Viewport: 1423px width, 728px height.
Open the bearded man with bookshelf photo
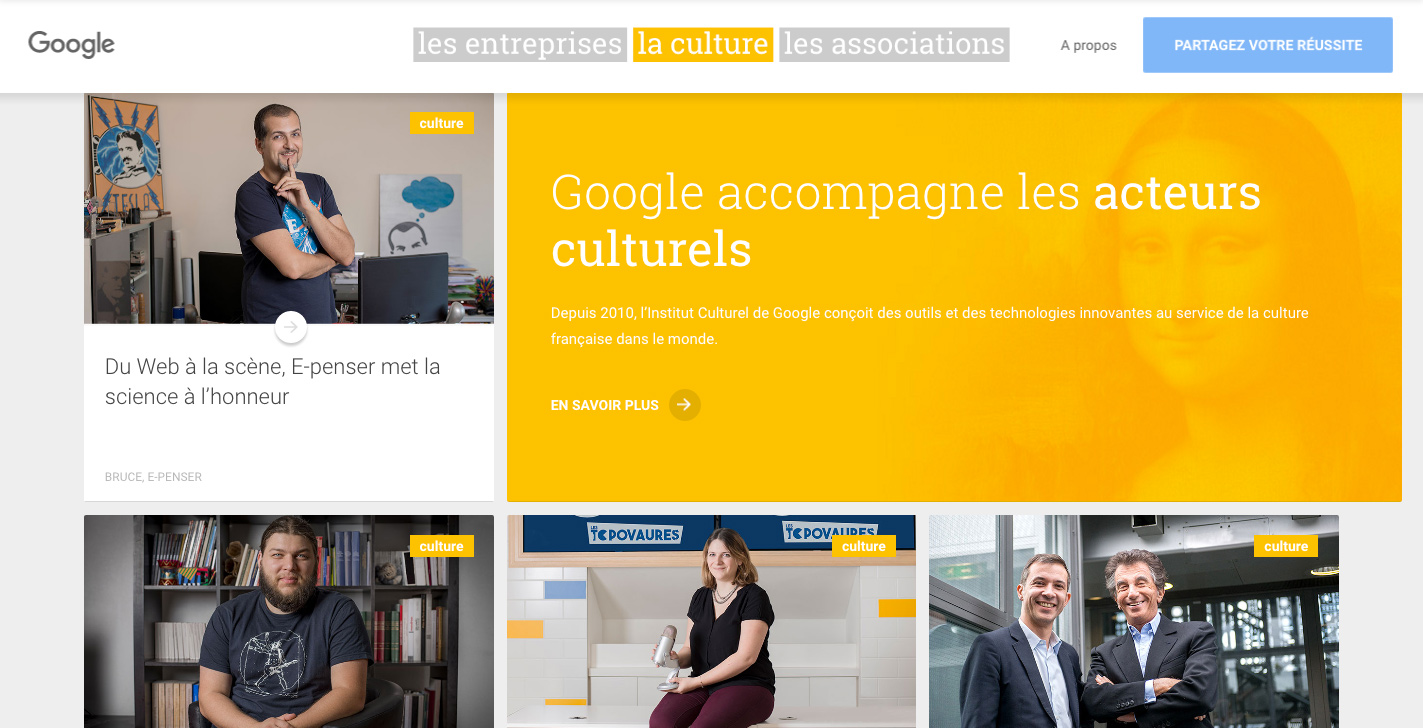click(x=289, y=621)
